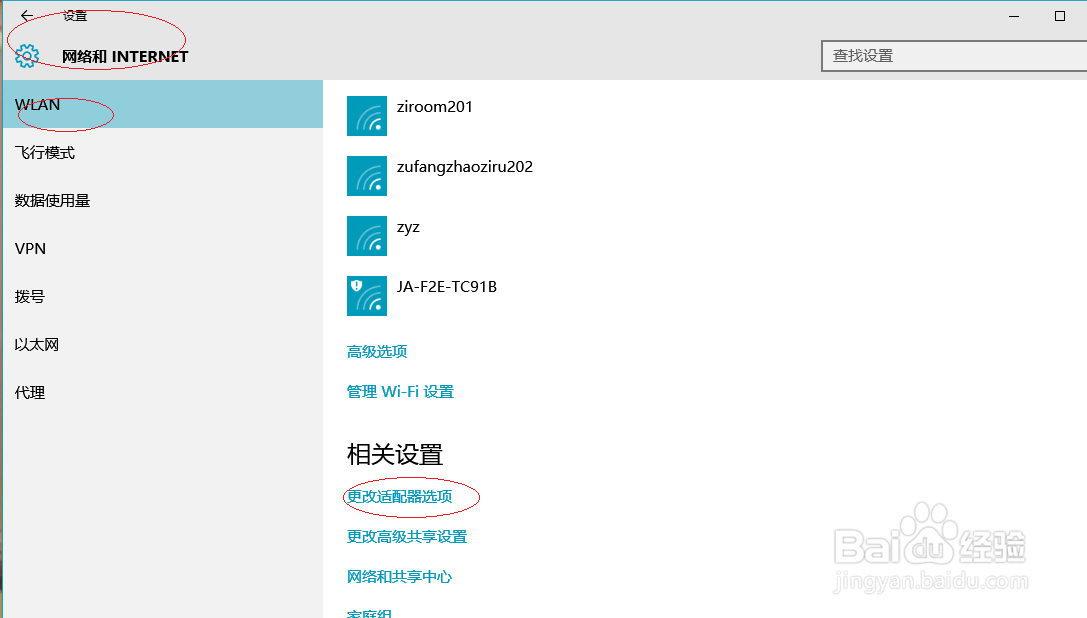Image resolution: width=1087 pixels, height=618 pixels.
Task: Select WLAN in the sidebar
Action: (x=37, y=104)
